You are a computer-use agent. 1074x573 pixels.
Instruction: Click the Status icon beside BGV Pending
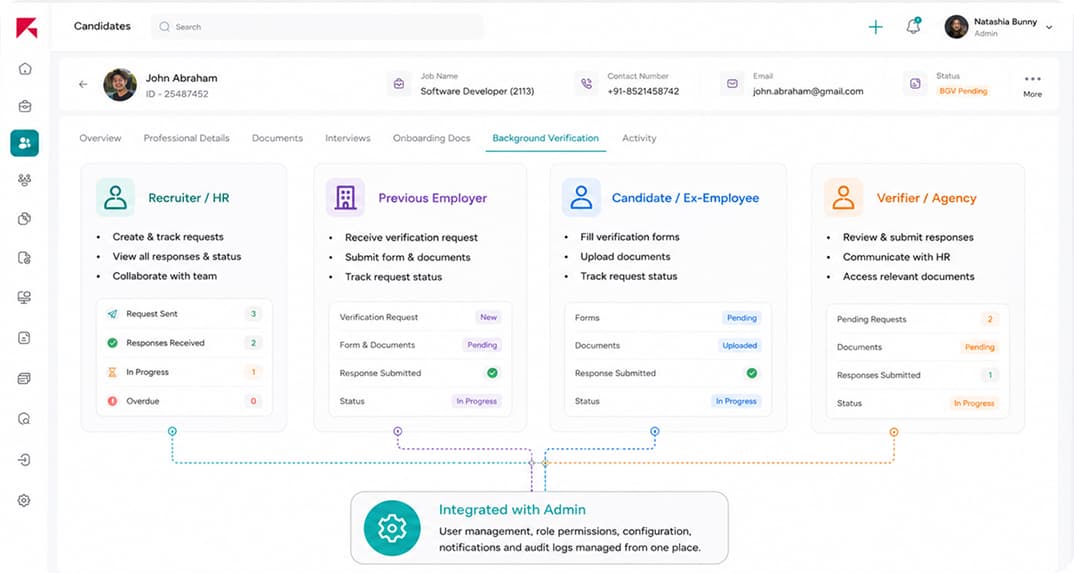tap(915, 84)
